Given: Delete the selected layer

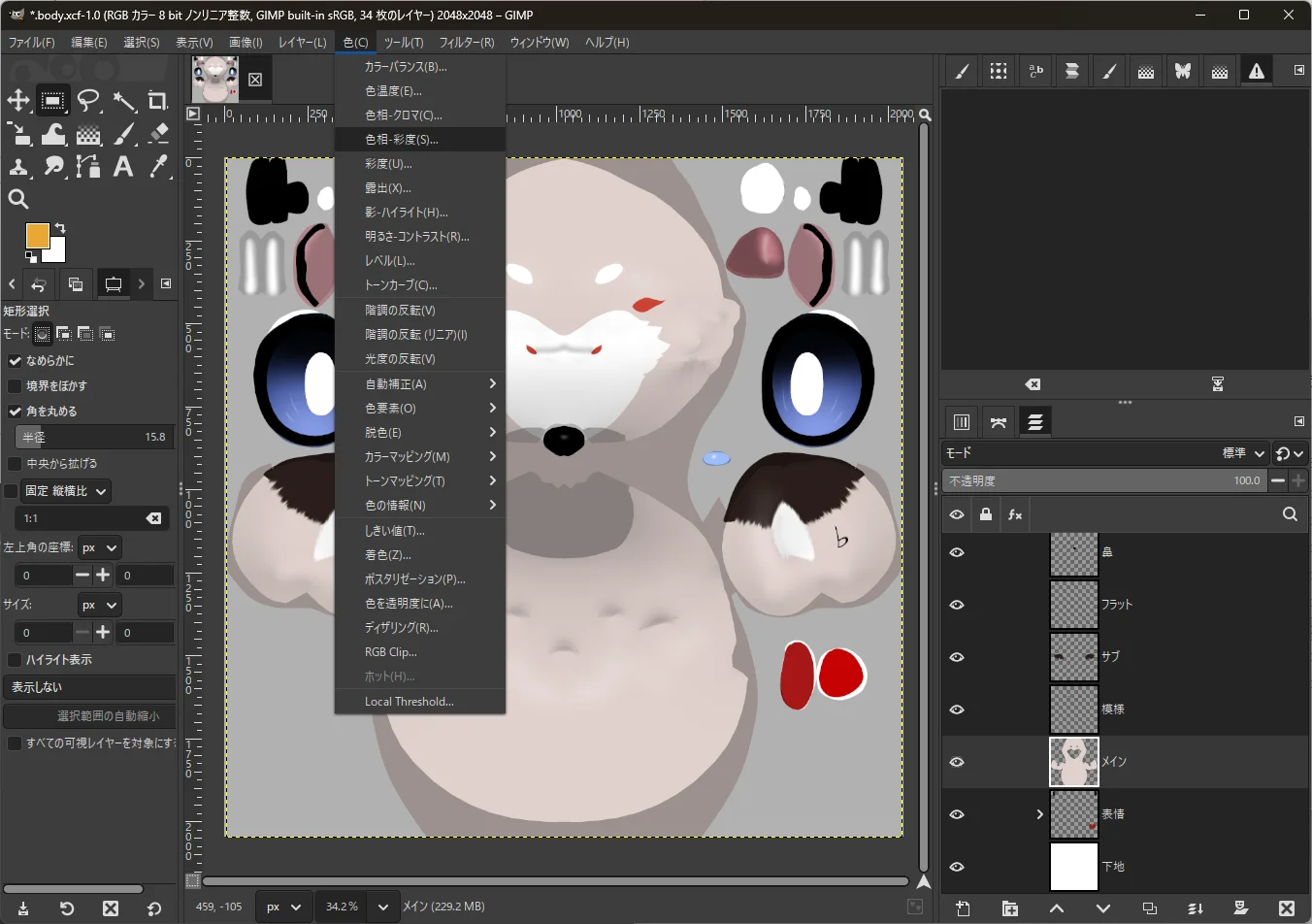Looking at the screenshot, I should (1287, 908).
